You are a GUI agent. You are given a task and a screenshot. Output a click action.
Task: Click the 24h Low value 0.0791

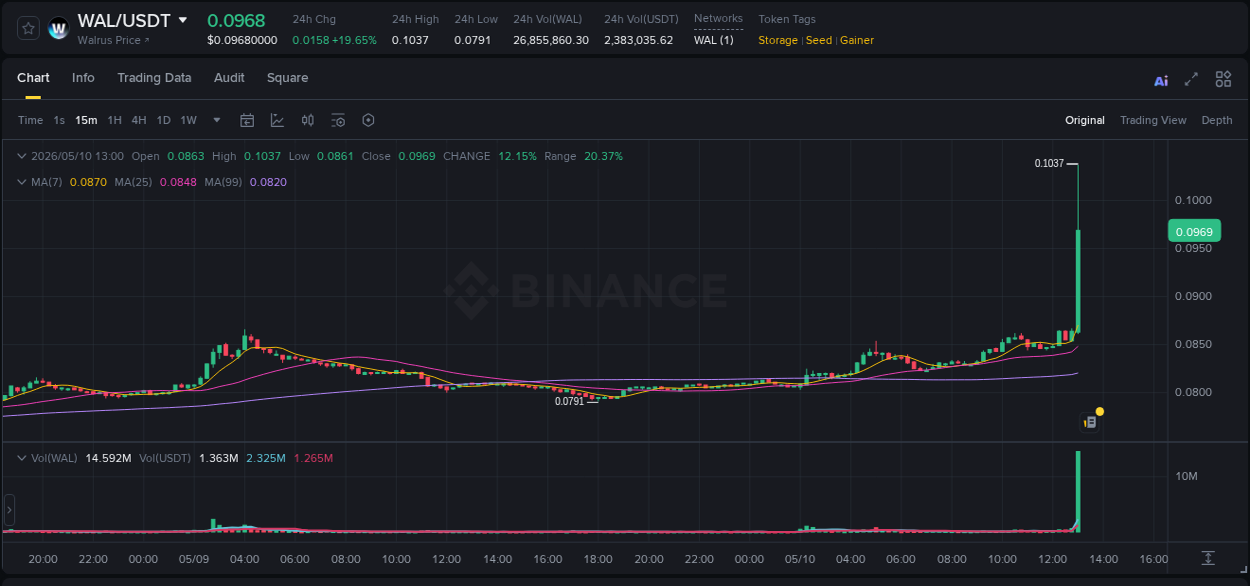click(472, 40)
